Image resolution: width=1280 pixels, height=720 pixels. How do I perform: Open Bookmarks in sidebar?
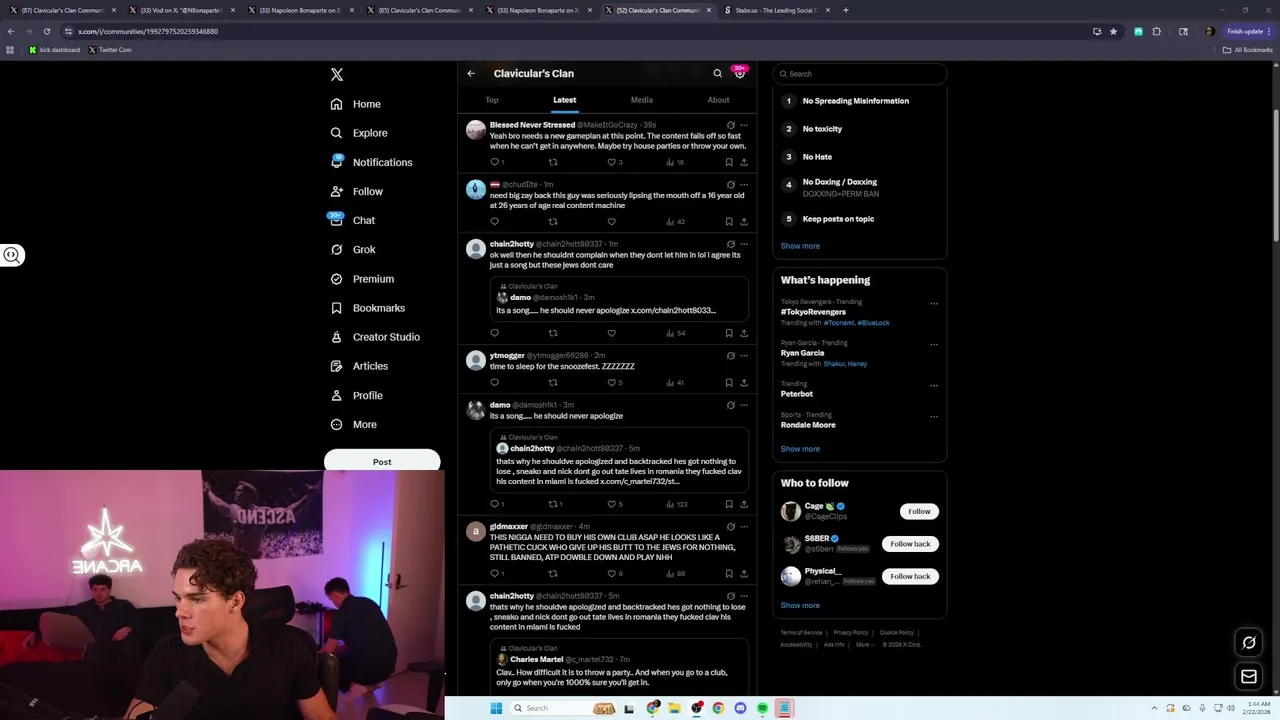(367, 308)
